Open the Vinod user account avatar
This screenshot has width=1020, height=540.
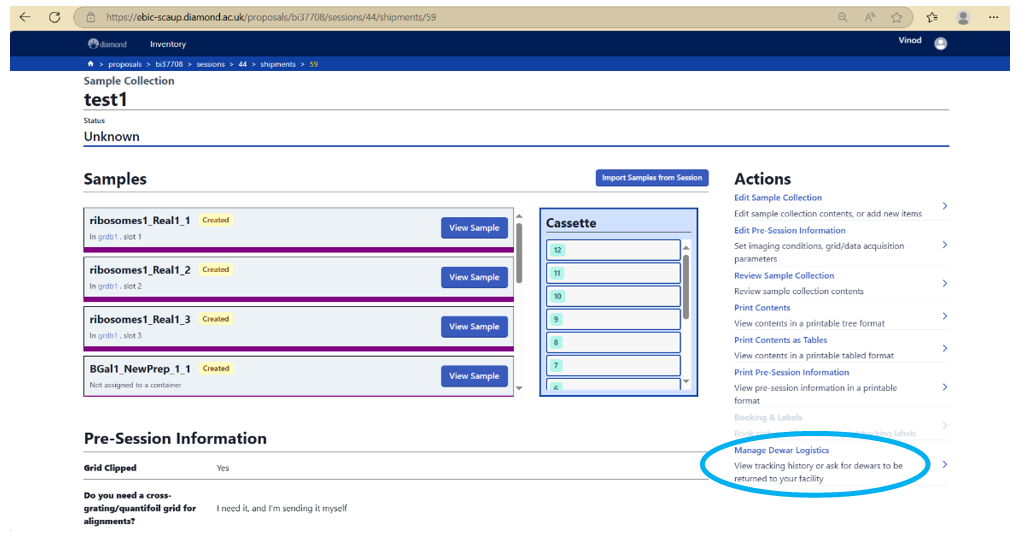pos(941,44)
